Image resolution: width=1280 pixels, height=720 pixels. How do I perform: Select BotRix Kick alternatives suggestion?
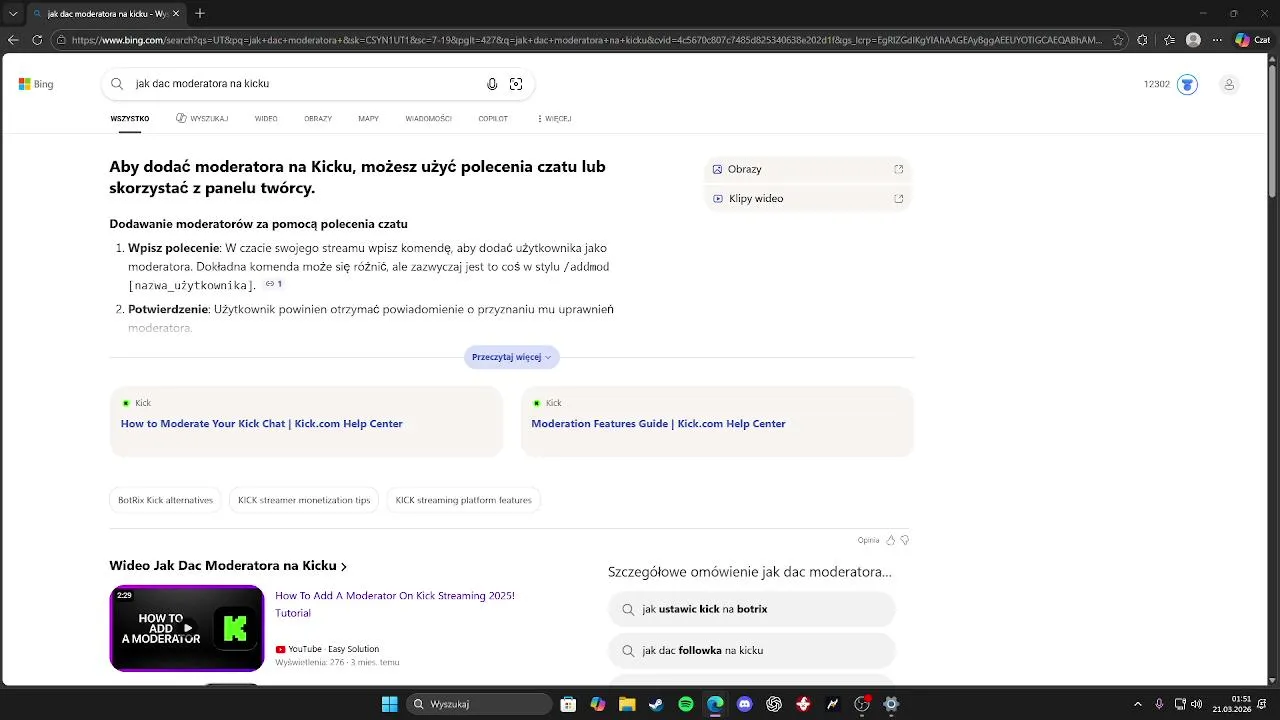tap(165, 500)
